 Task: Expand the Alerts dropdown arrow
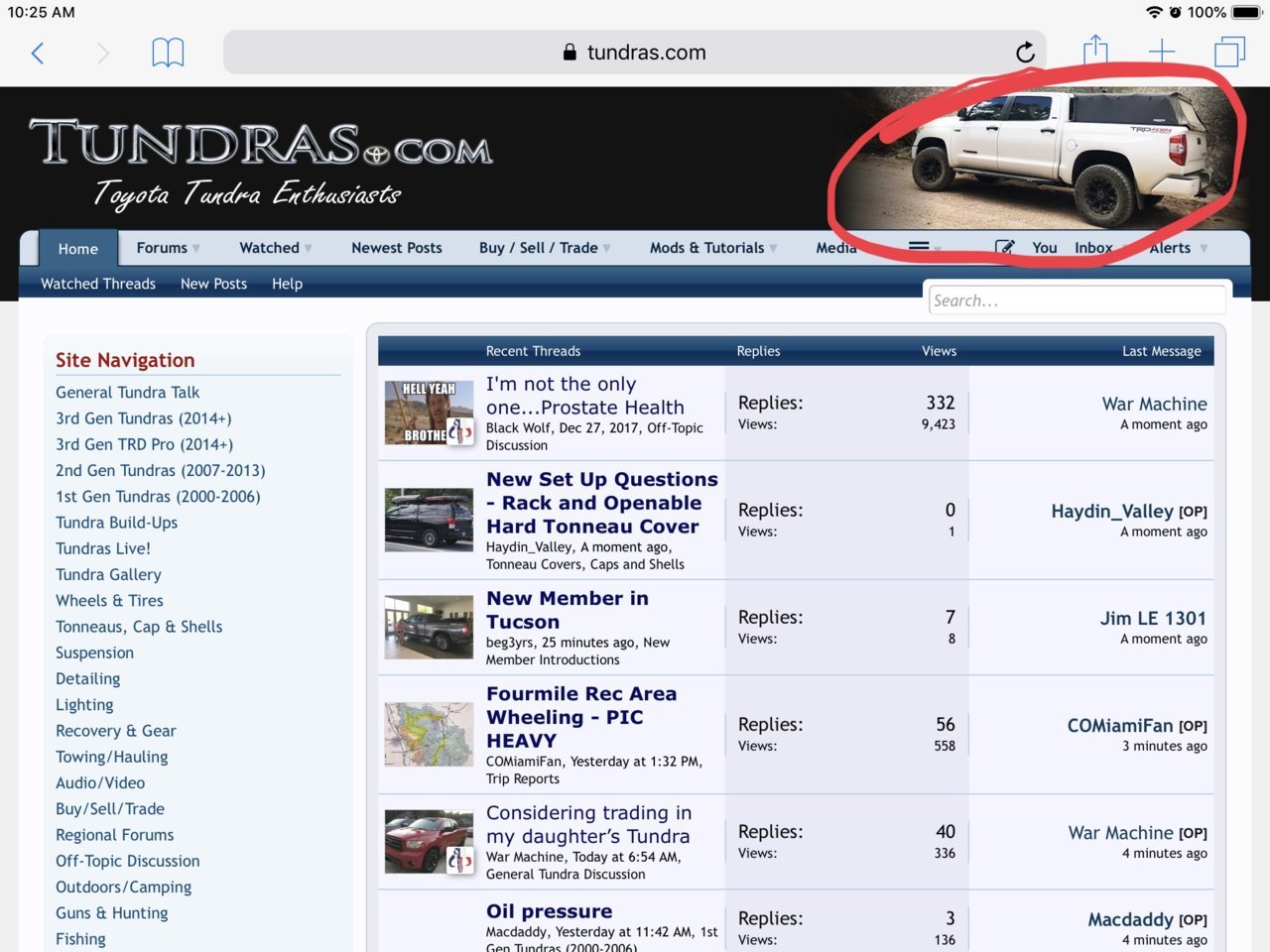(x=1204, y=249)
